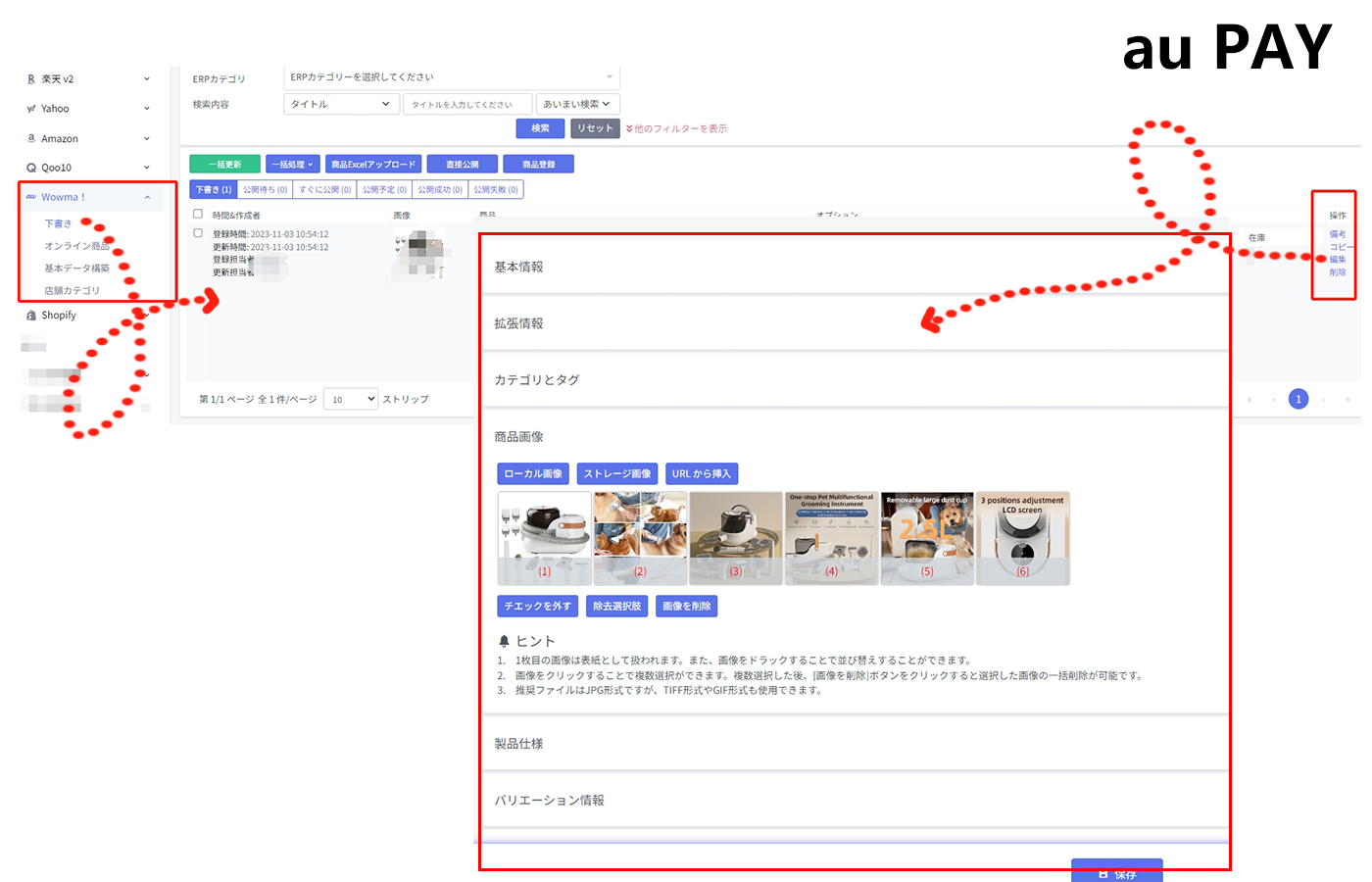The height and width of the screenshot is (882, 1372).
Task: Click the Rakuten v2 sidebar icon
Action: pos(31,79)
